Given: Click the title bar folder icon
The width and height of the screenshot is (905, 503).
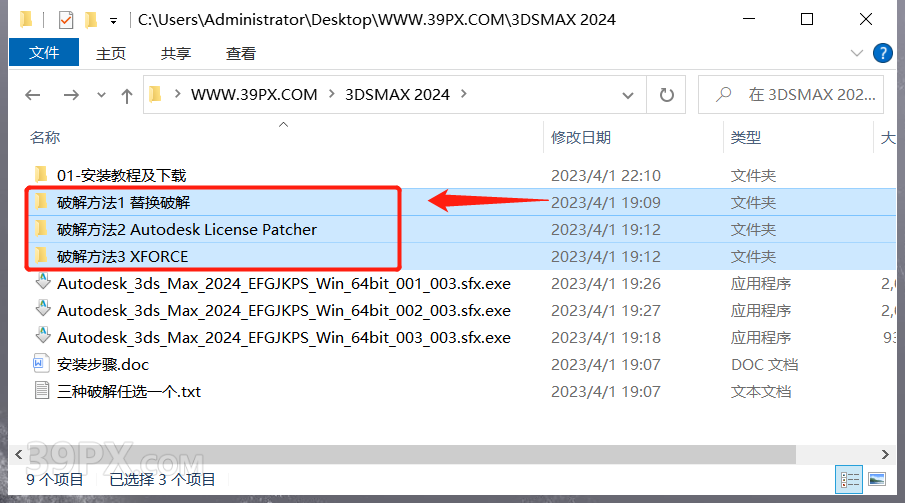Looking at the screenshot, I should pos(26,20).
